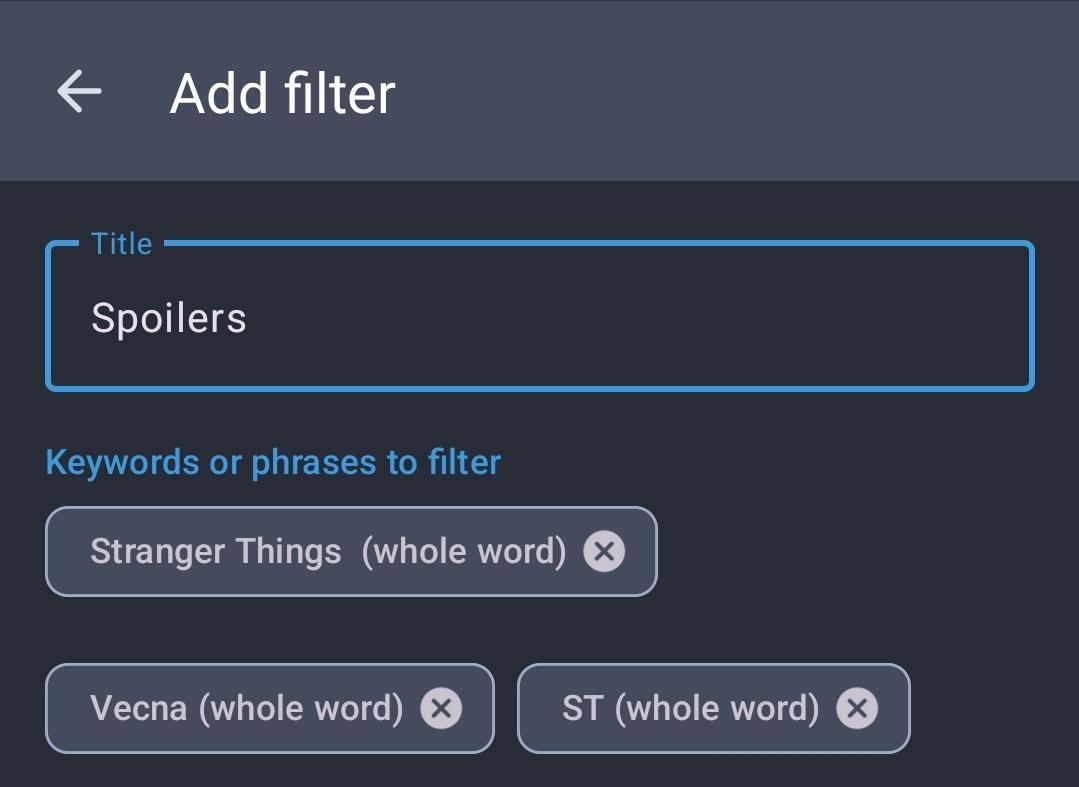The height and width of the screenshot is (787, 1079).
Task: Place cursor on the Spoilers text
Action: [x=168, y=318]
